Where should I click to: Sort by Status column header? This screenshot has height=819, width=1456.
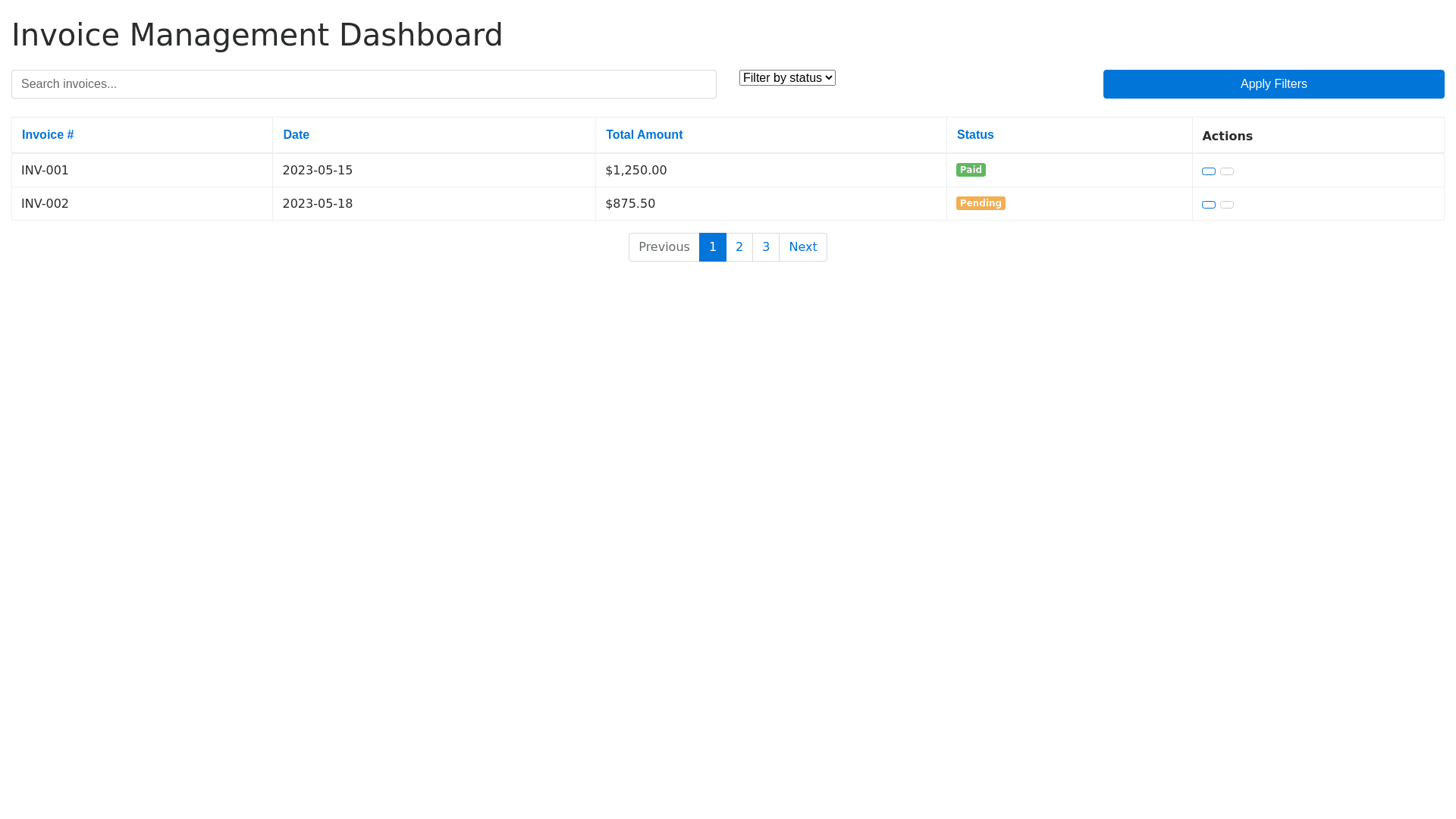tap(974, 135)
